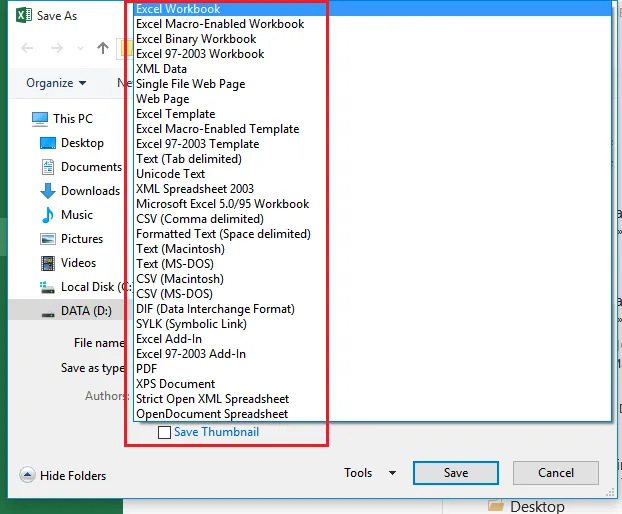Image resolution: width=622 pixels, height=514 pixels.
Task: Choose PDF as save type
Action: pos(372,369)
